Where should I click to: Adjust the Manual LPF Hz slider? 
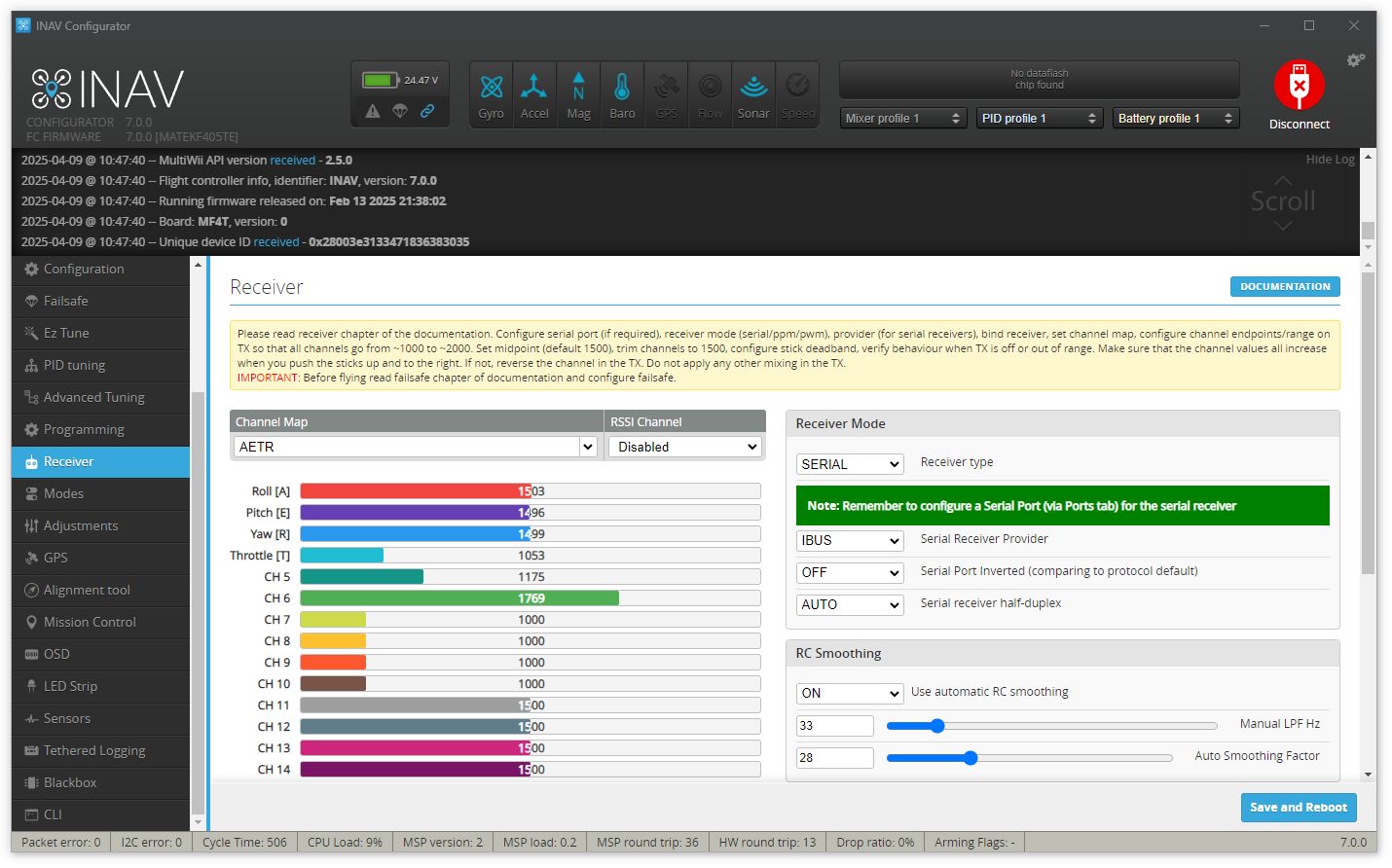(x=1051, y=726)
